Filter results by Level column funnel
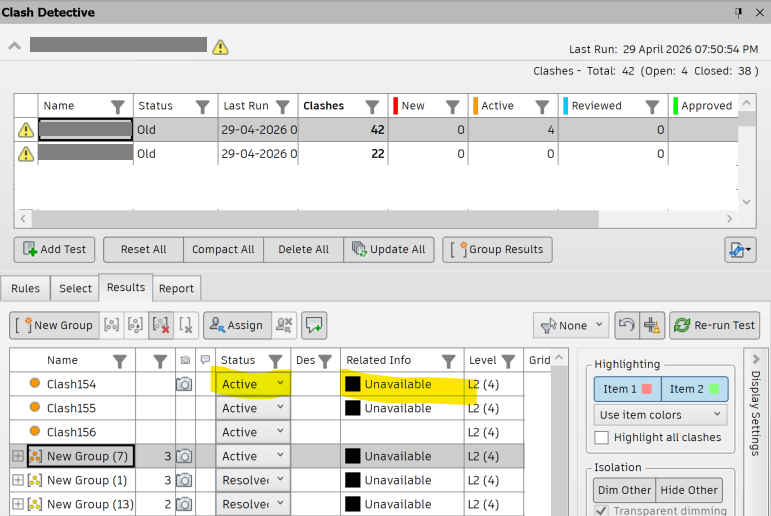 coord(508,361)
